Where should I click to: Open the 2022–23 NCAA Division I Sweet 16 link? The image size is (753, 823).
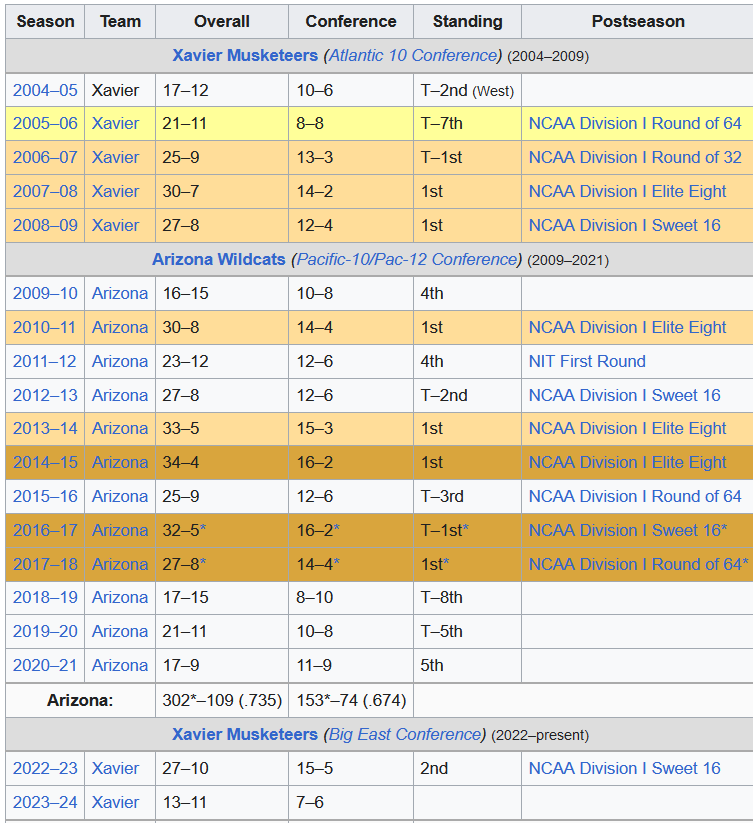(x=624, y=768)
